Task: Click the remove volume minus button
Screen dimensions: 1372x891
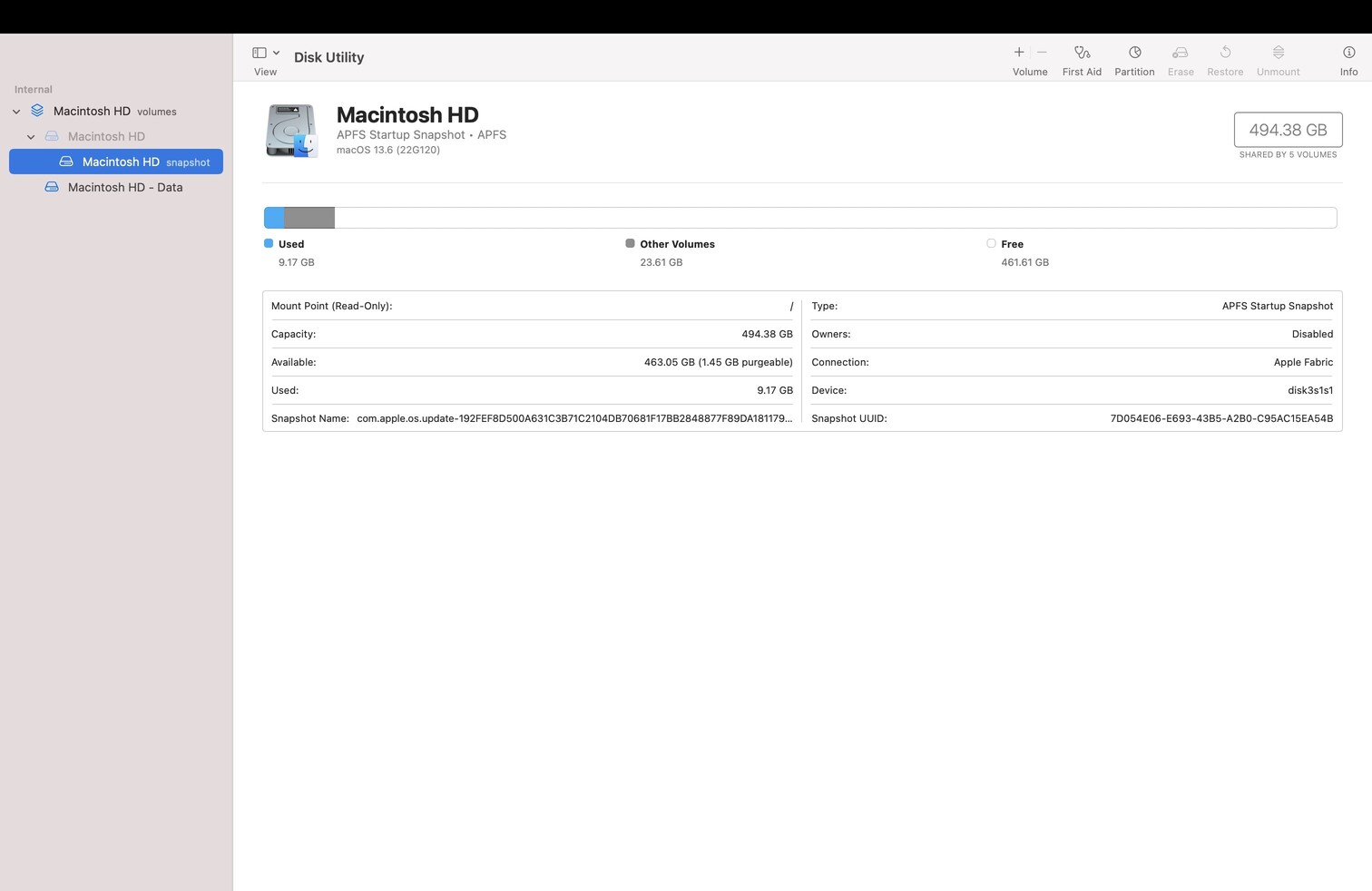Action: tap(1042, 52)
